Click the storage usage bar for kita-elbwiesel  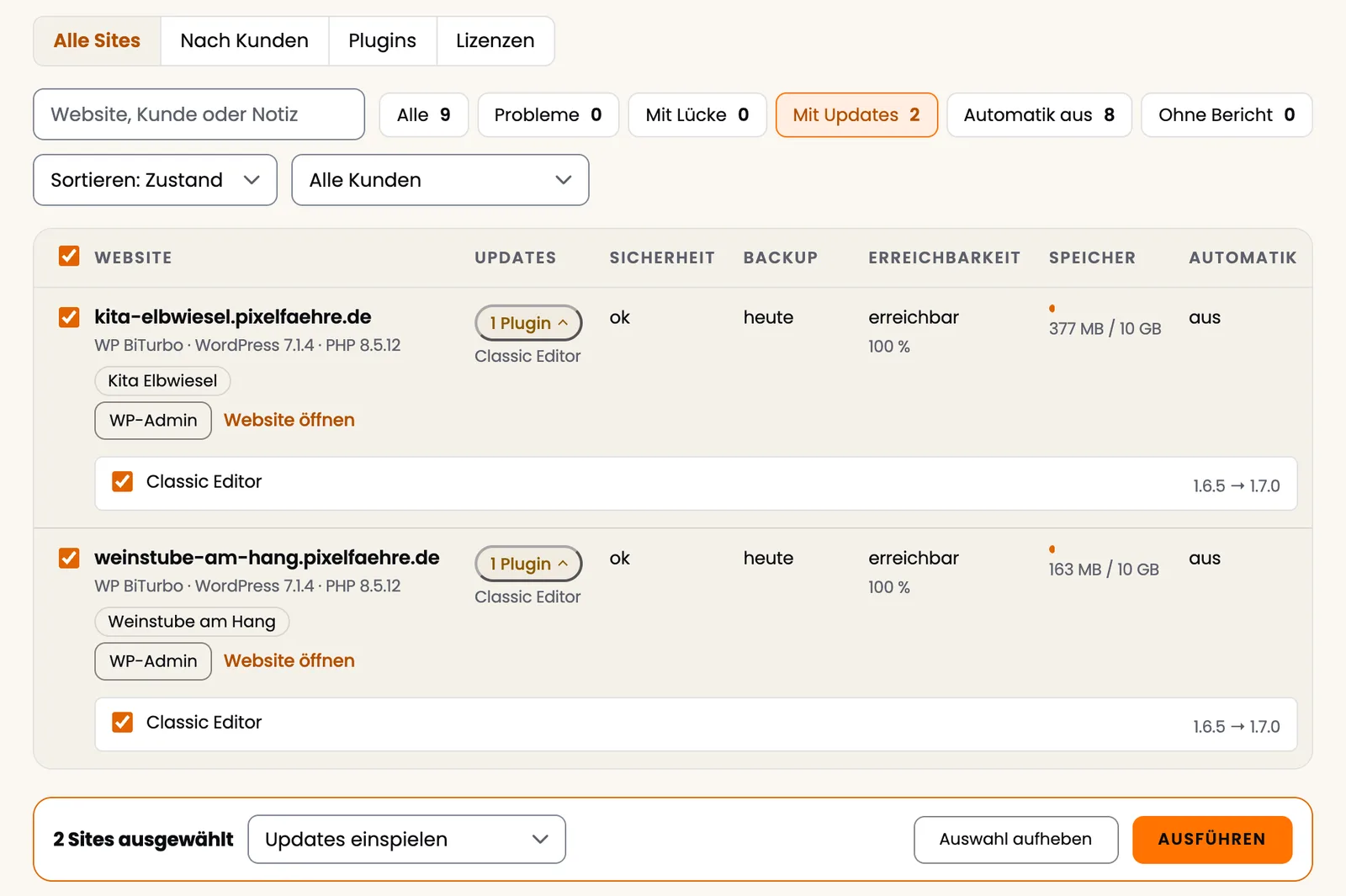pyautogui.click(x=1052, y=309)
